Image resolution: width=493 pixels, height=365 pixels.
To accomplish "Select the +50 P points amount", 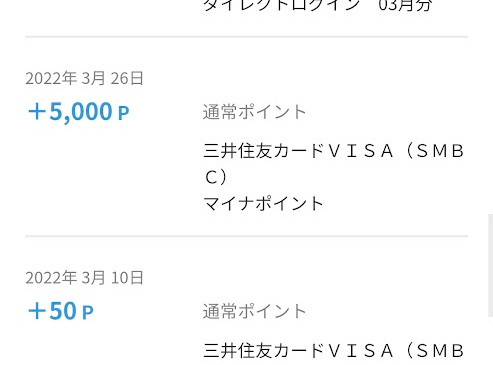I will click(61, 311).
